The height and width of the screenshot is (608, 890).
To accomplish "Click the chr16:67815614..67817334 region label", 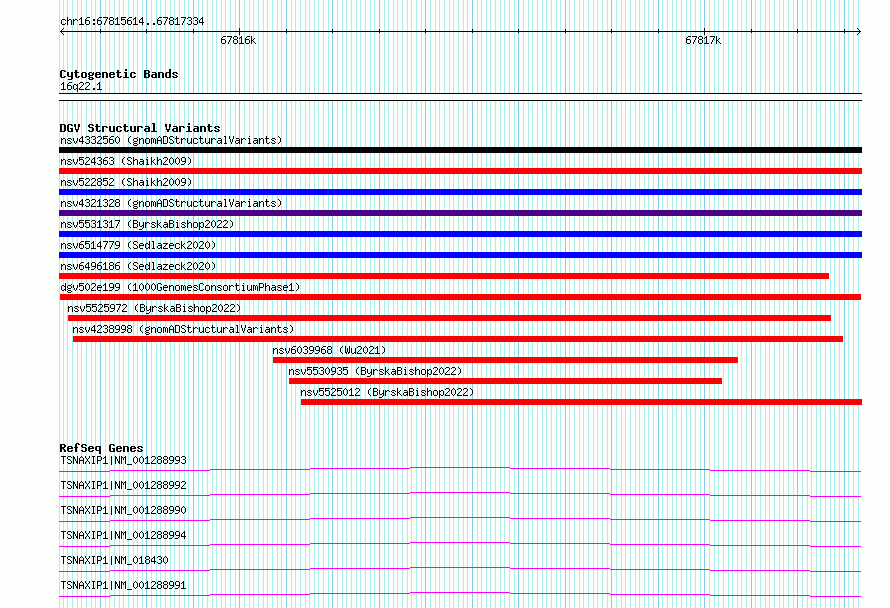I will click(132, 22).
